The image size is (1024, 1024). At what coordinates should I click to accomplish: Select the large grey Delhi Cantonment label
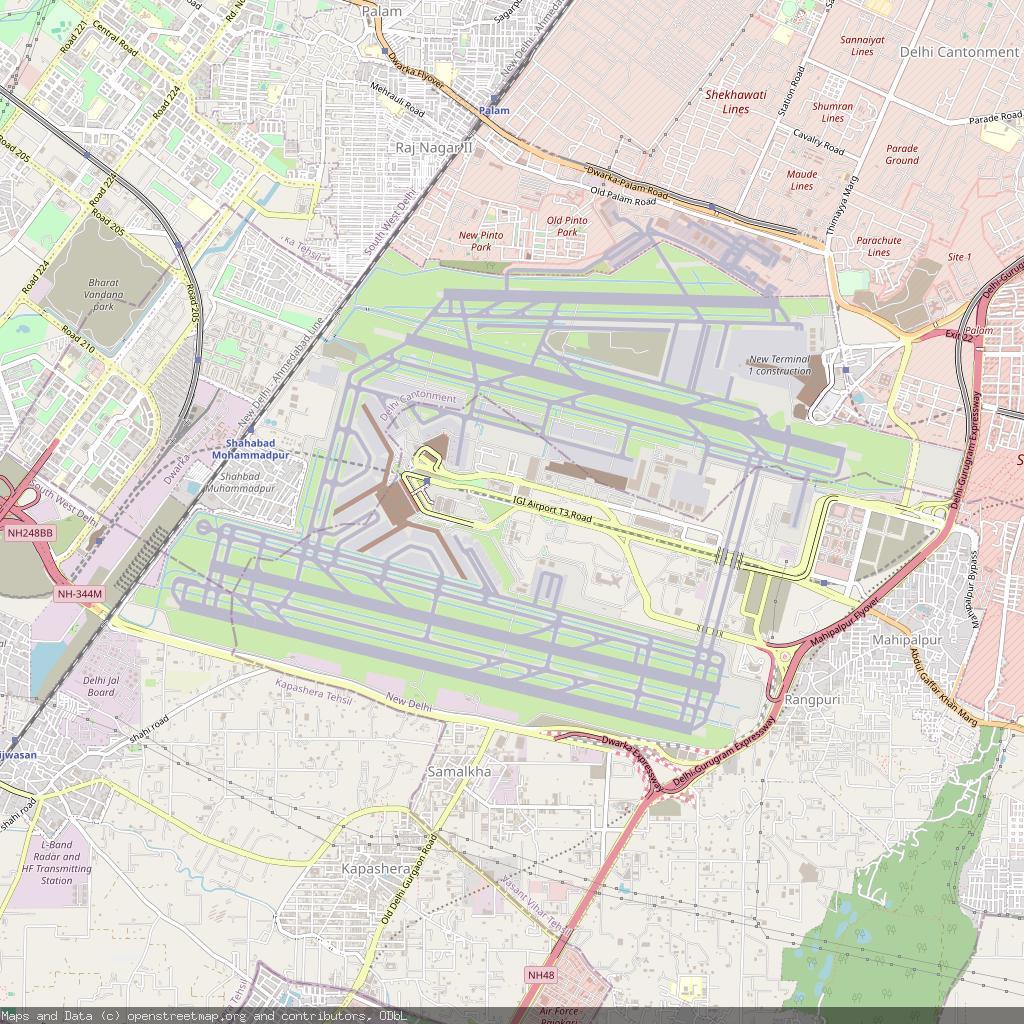point(959,52)
